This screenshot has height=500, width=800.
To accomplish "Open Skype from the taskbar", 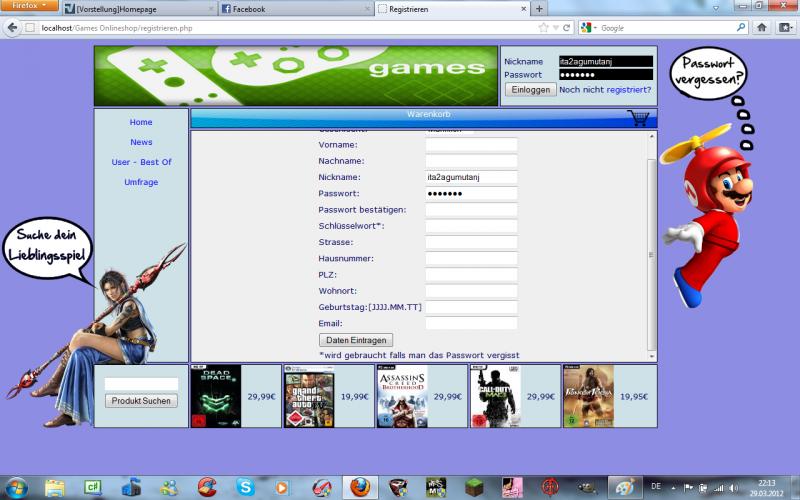I will pyautogui.click(x=245, y=487).
